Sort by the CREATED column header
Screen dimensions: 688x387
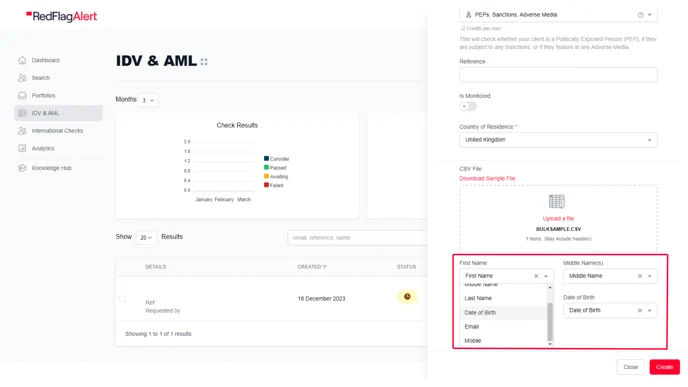[x=312, y=267]
